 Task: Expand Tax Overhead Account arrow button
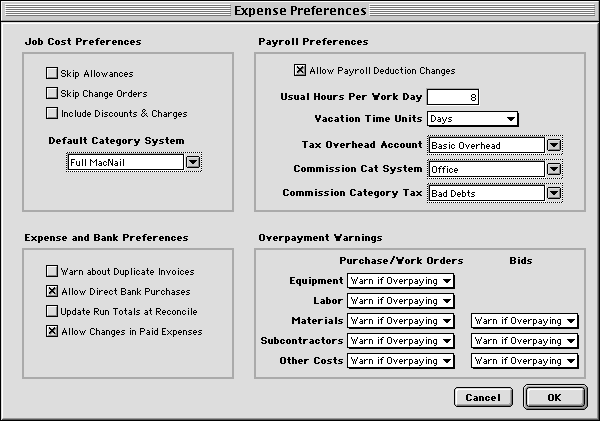(x=554, y=145)
